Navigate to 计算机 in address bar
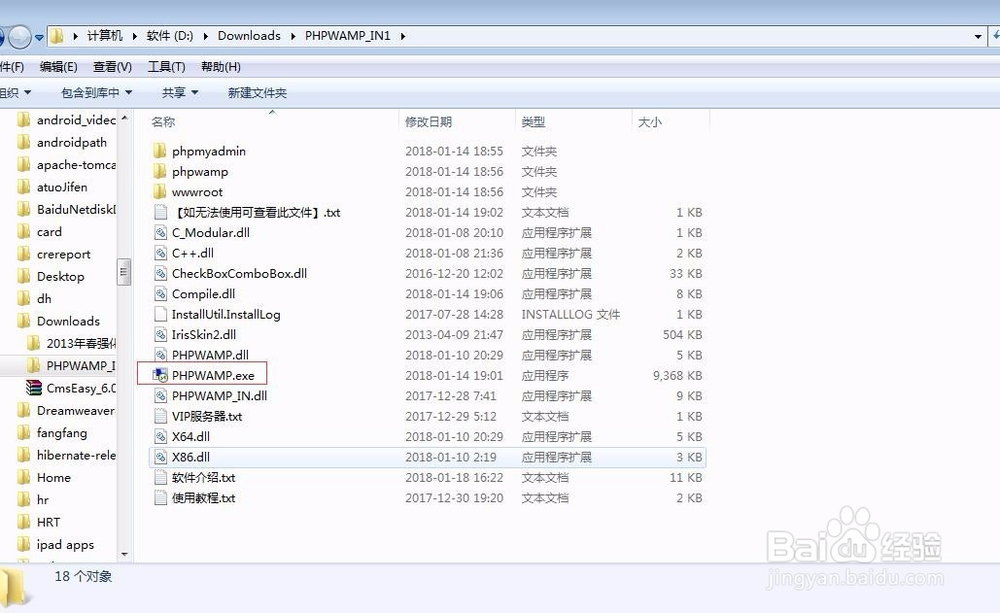Screen dimensions: 1000x613 coord(105,36)
